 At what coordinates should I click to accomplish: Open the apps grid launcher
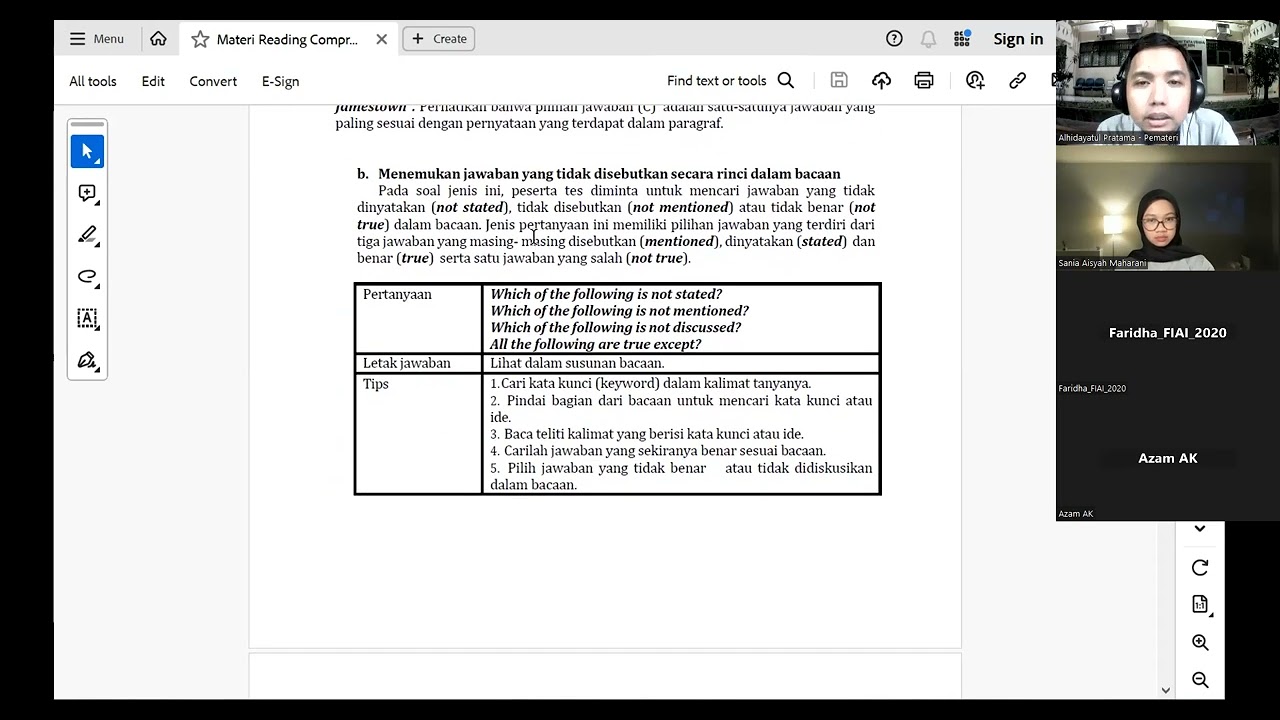pos(962,39)
